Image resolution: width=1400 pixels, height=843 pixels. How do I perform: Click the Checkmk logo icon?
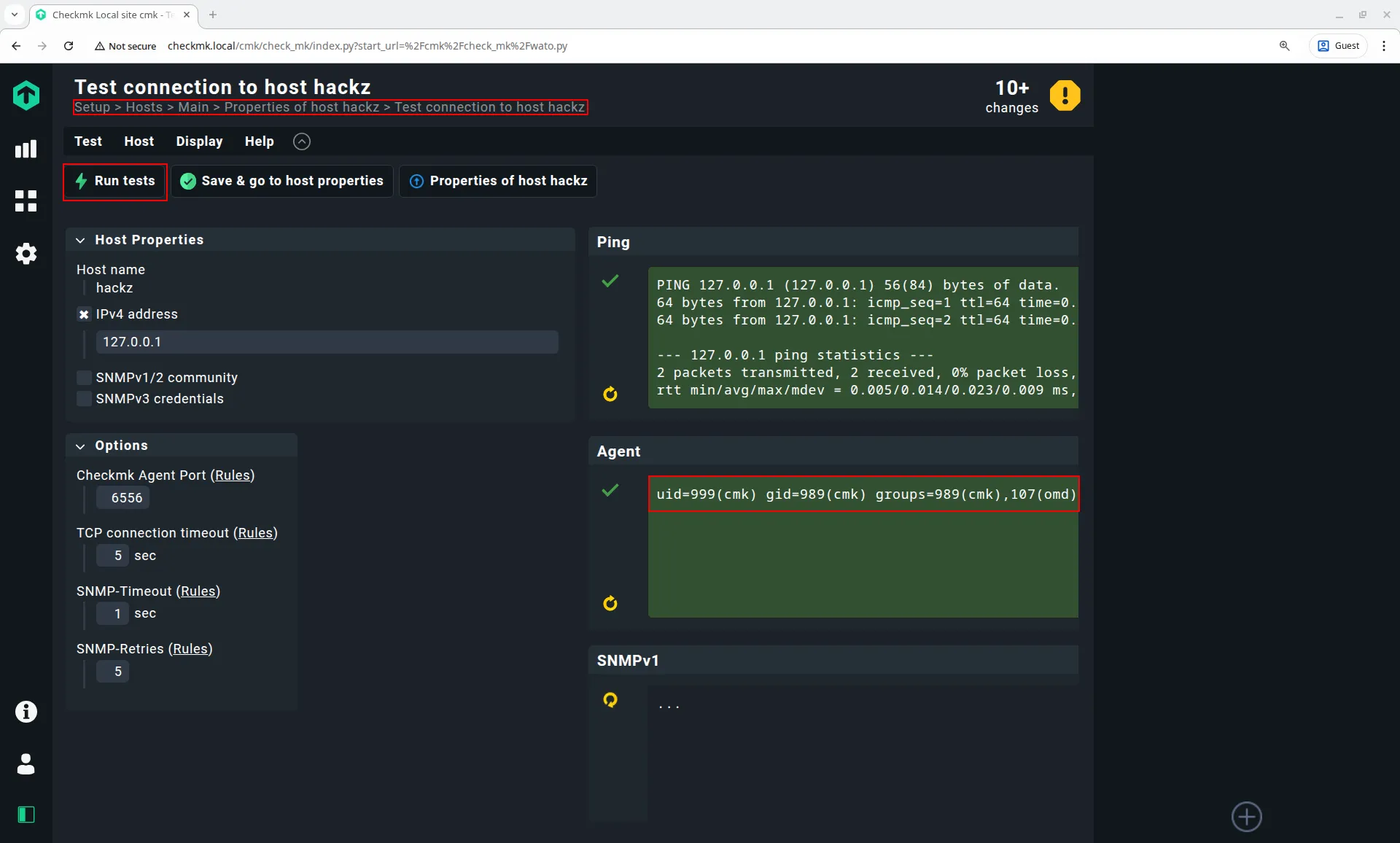click(26, 96)
